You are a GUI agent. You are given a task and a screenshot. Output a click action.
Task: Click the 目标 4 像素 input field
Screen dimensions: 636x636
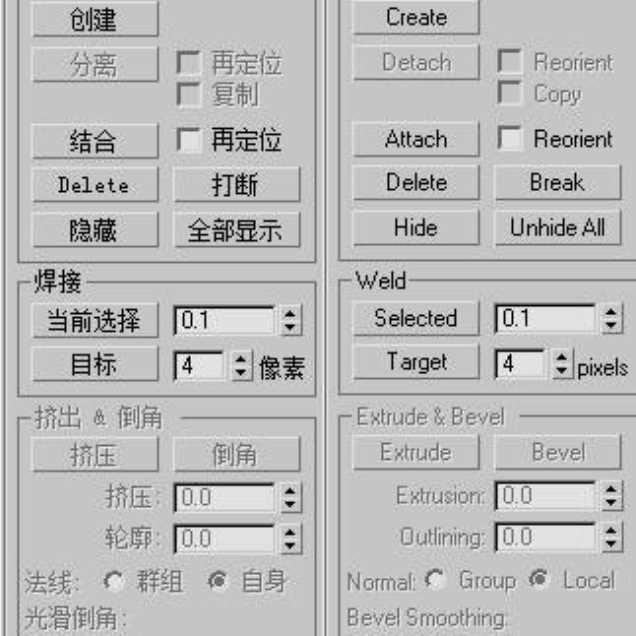click(198, 365)
